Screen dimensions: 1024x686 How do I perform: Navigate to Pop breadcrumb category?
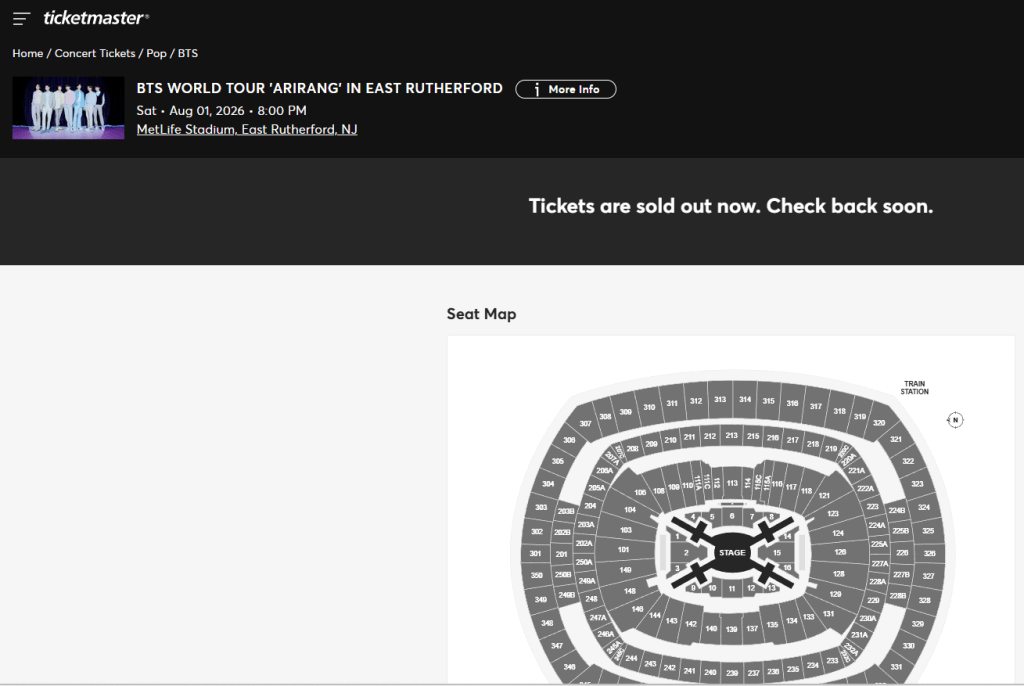tap(156, 53)
